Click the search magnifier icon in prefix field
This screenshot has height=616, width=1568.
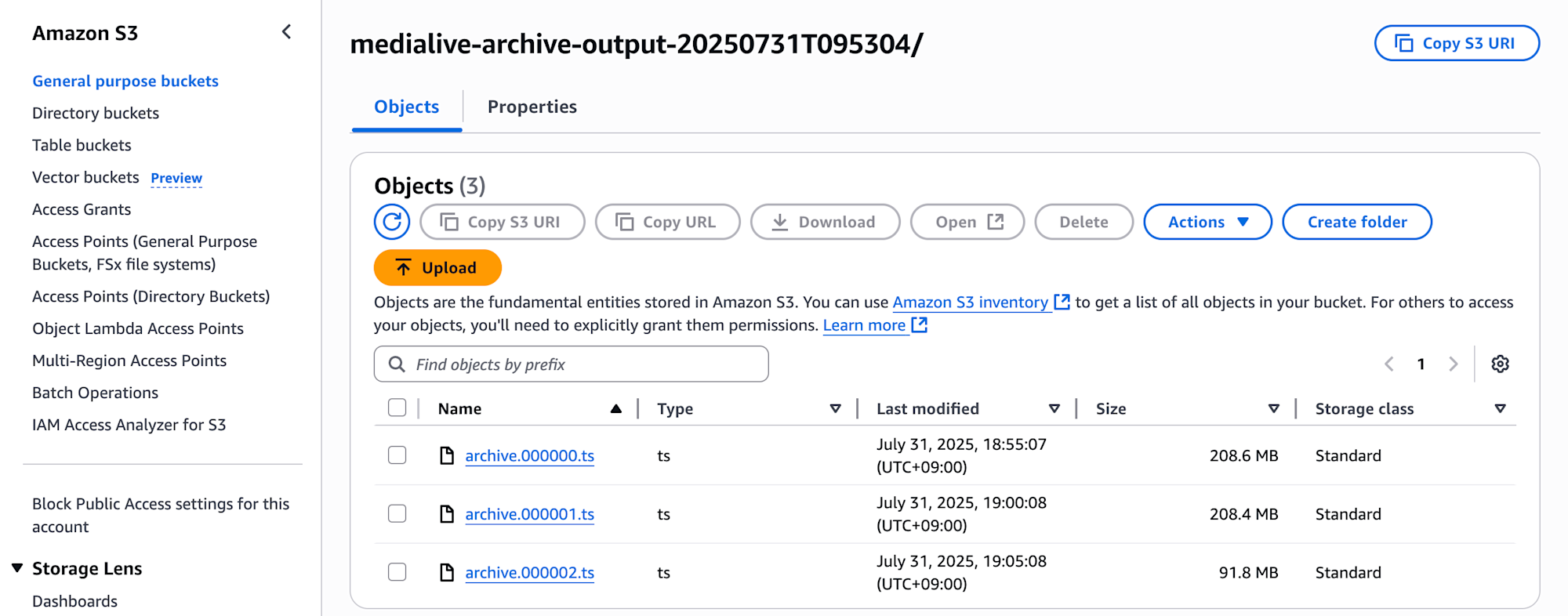click(x=397, y=364)
